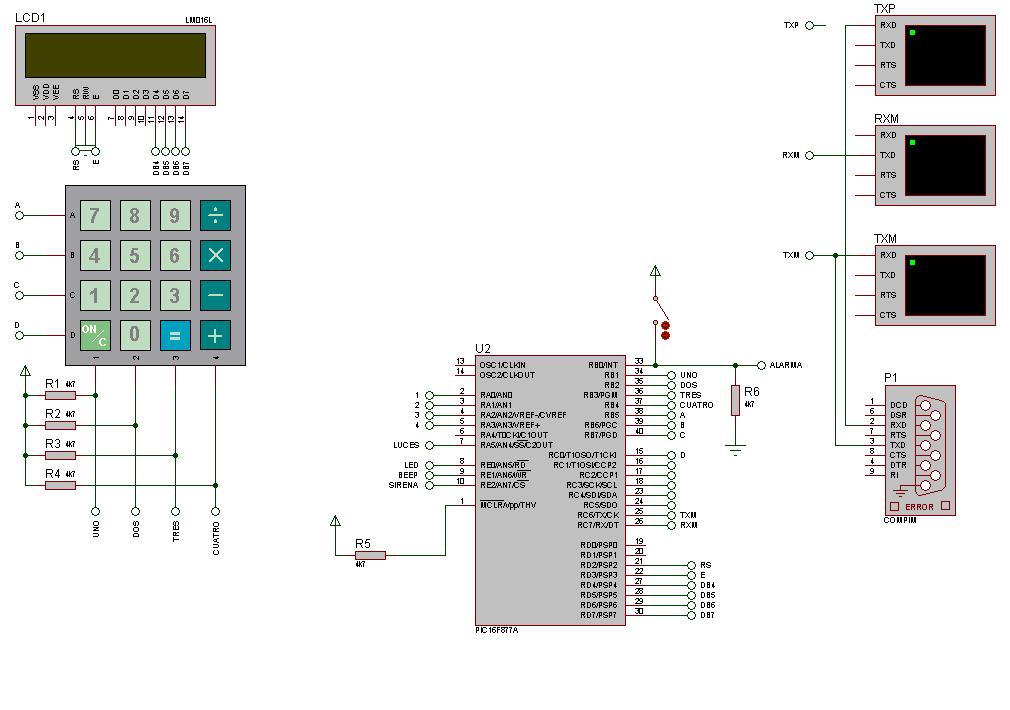Select resistor R1 below the keypad
The height and width of the screenshot is (710, 1010).
click(60, 395)
